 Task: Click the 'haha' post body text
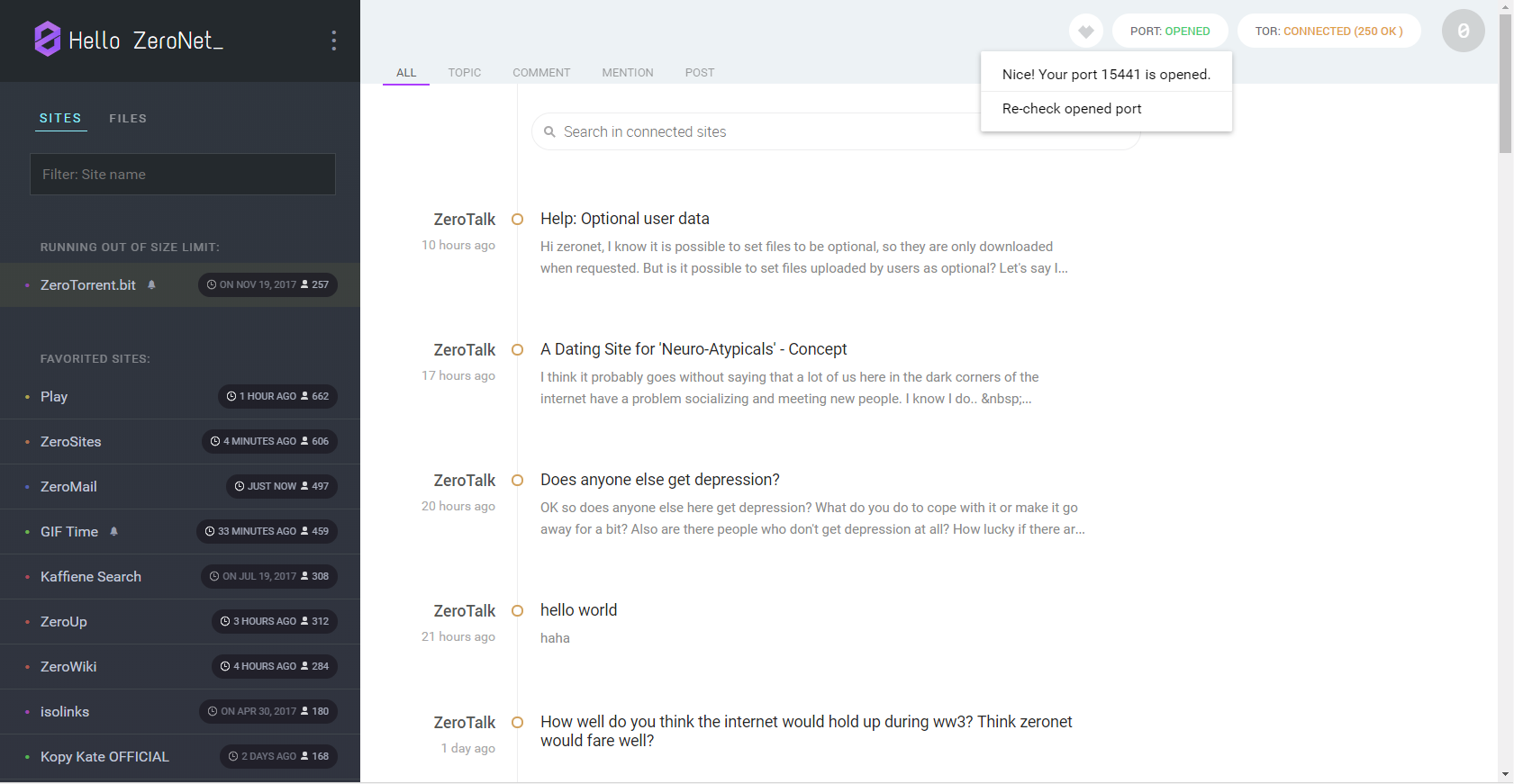[x=555, y=638]
